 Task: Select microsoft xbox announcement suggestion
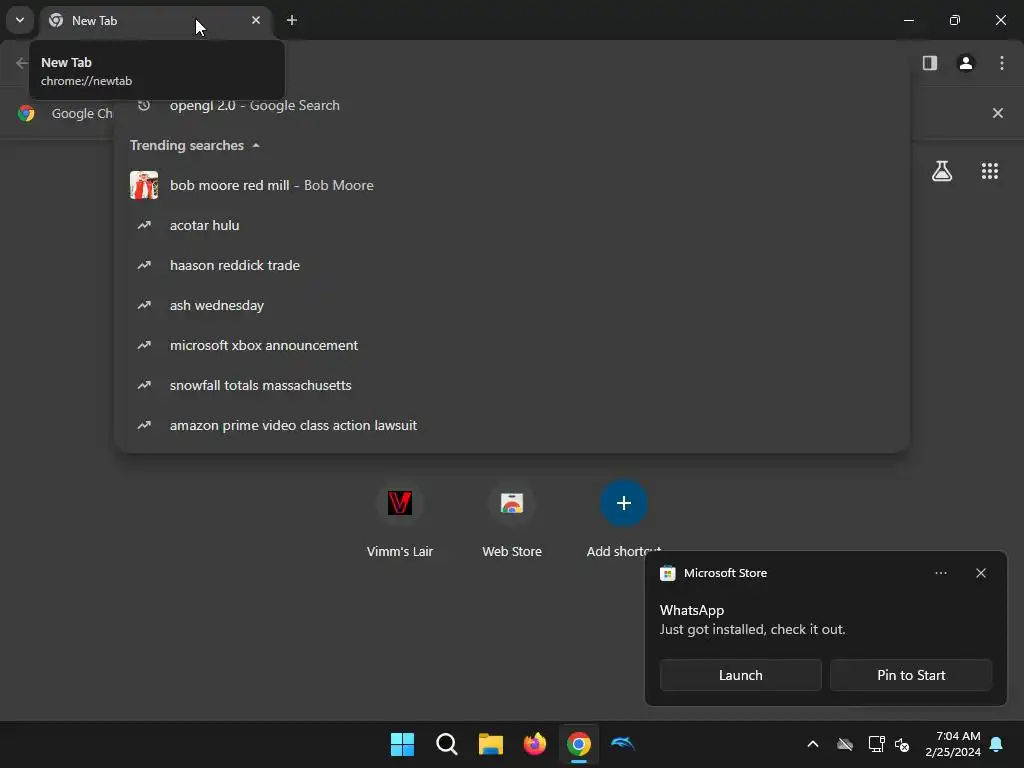click(x=512, y=345)
